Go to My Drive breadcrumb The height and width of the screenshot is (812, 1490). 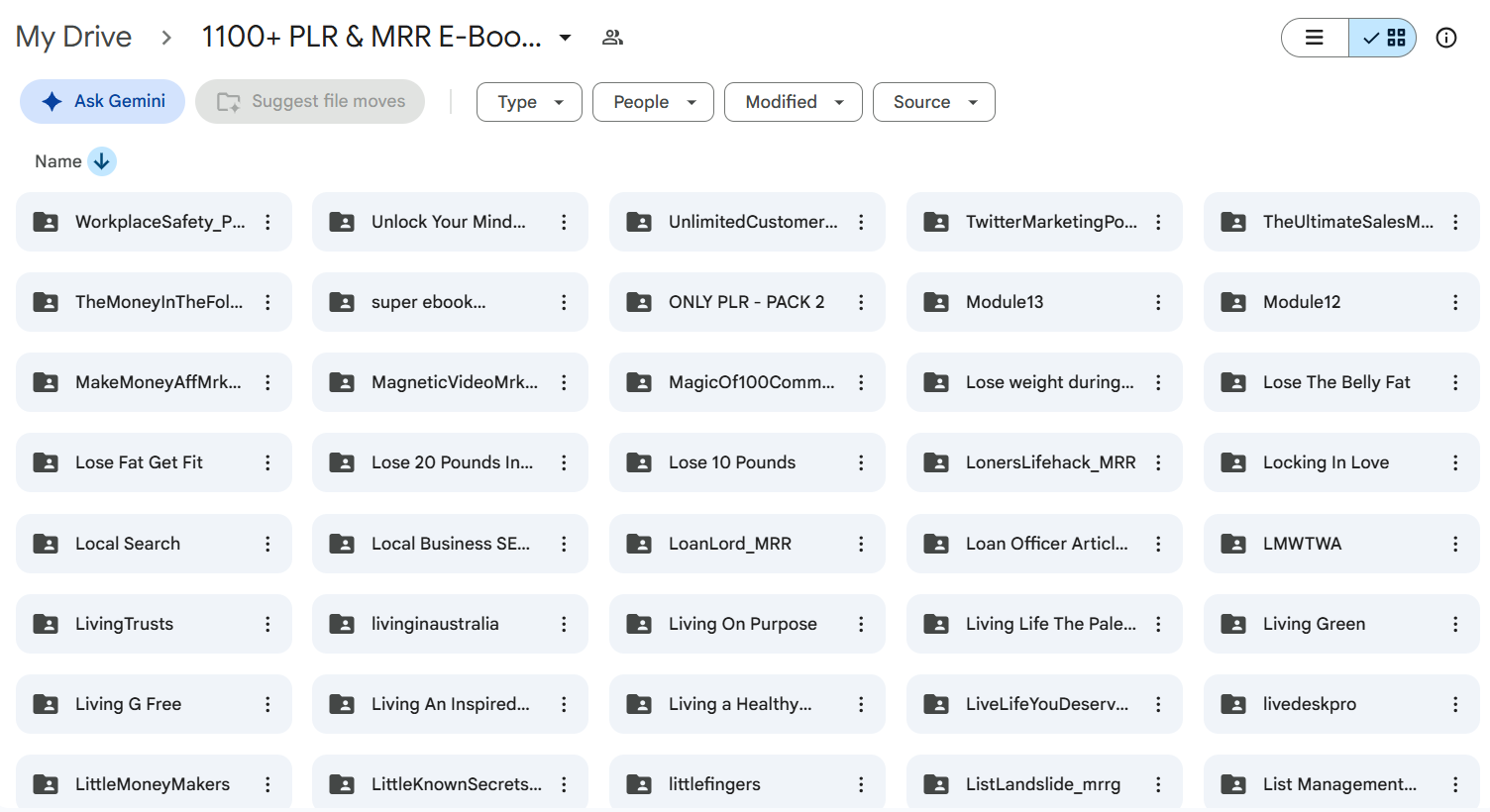pyautogui.click(x=73, y=37)
